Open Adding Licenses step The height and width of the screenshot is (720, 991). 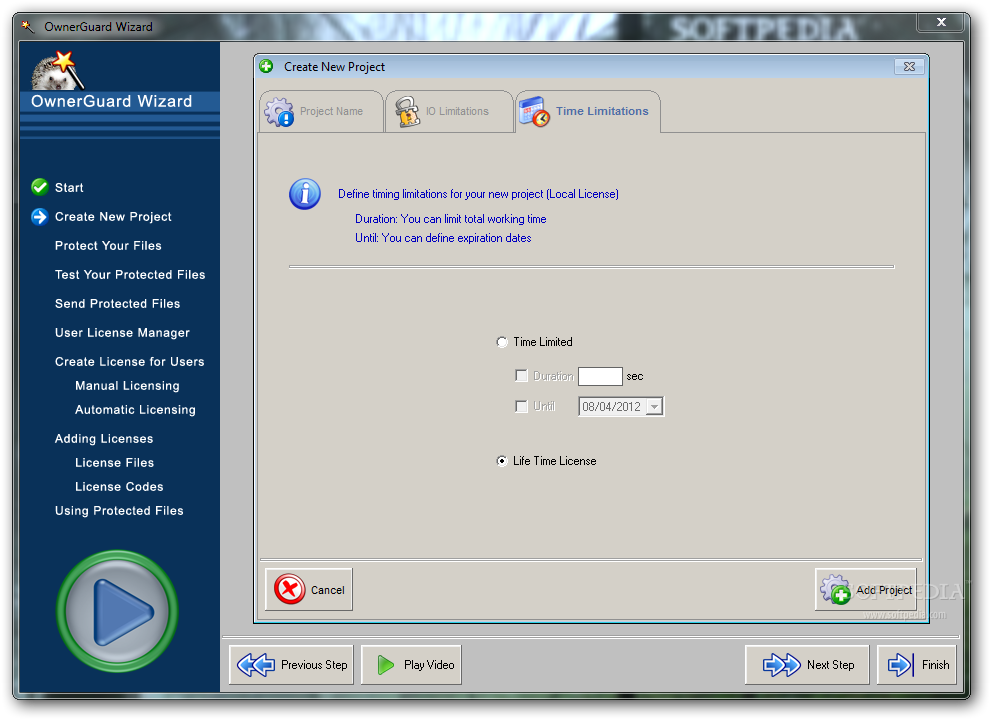pyautogui.click(x=104, y=439)
